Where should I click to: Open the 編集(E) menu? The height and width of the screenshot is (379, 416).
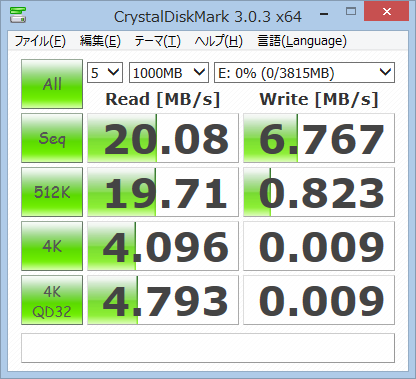click(100, 41)
